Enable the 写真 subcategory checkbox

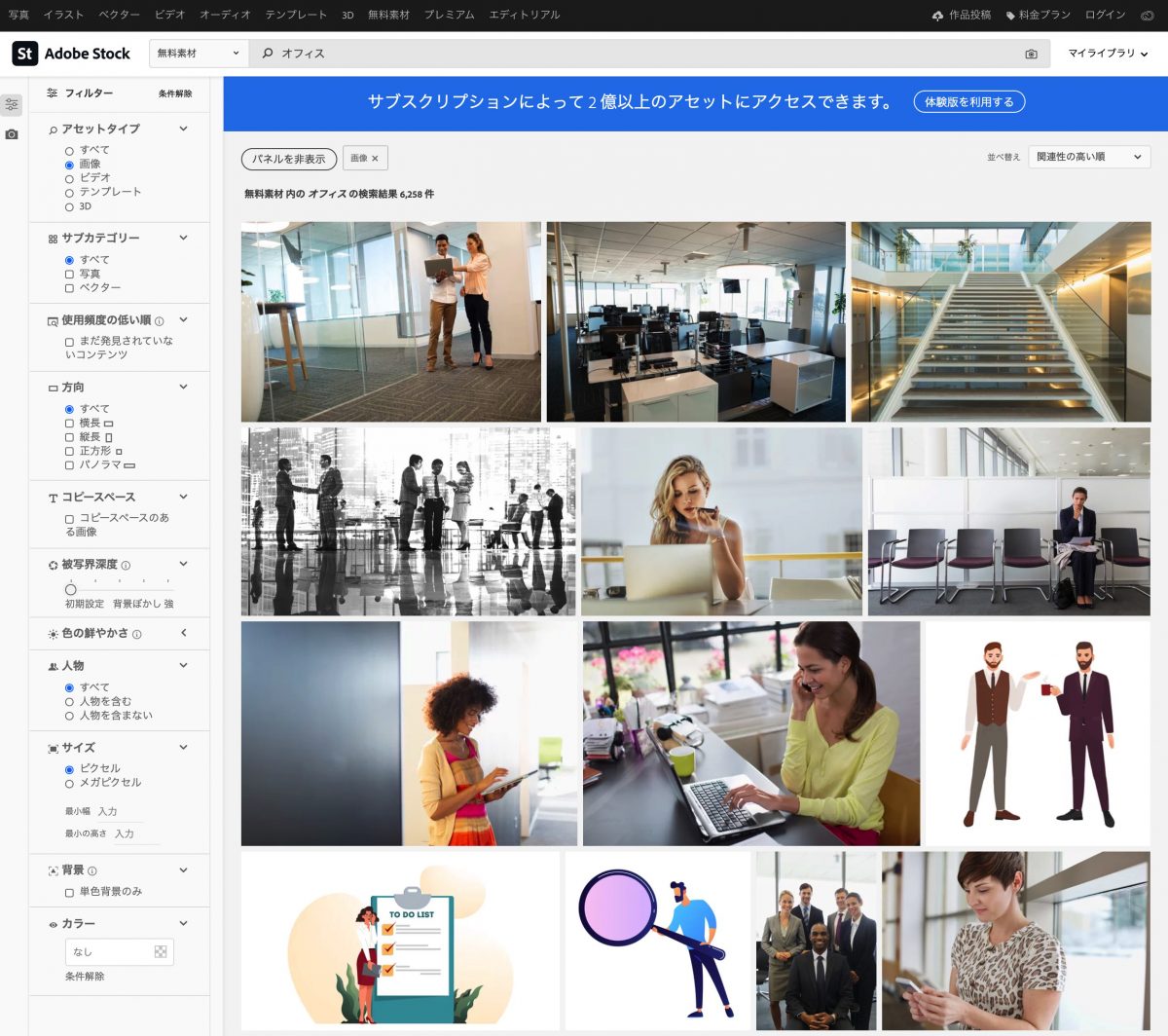click(69, 275)
